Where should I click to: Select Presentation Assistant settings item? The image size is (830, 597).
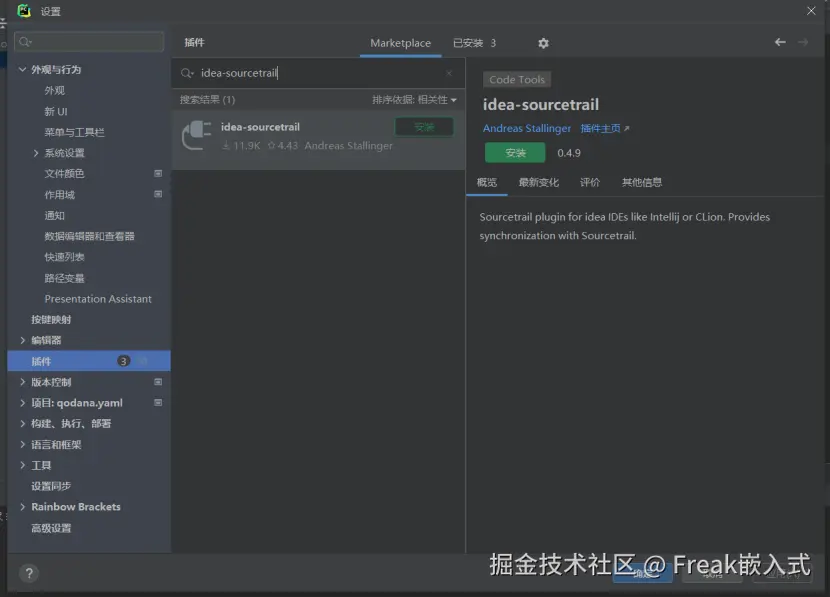[x=98, y=299]
